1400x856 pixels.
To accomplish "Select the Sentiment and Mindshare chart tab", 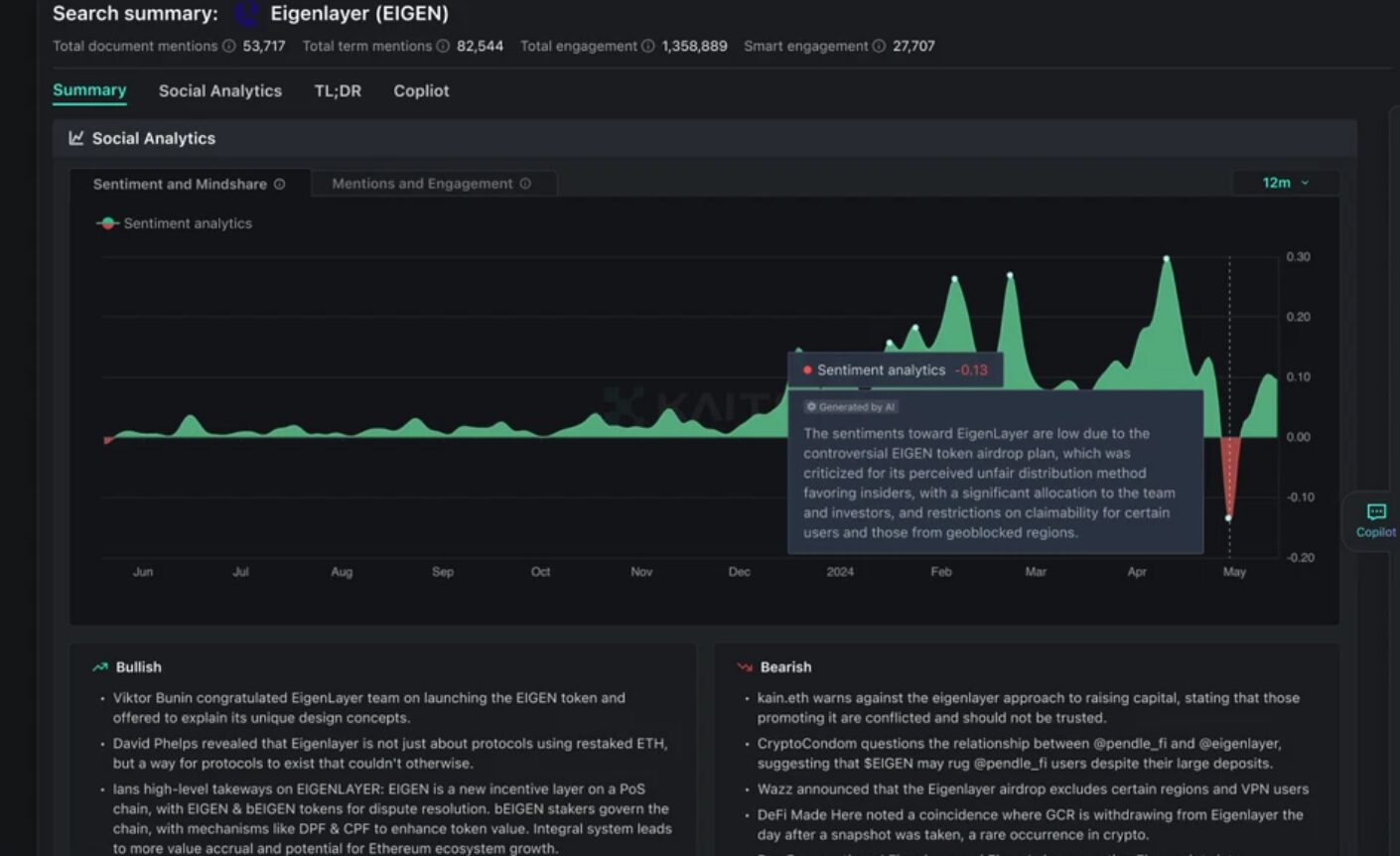I will coord(190,184).
